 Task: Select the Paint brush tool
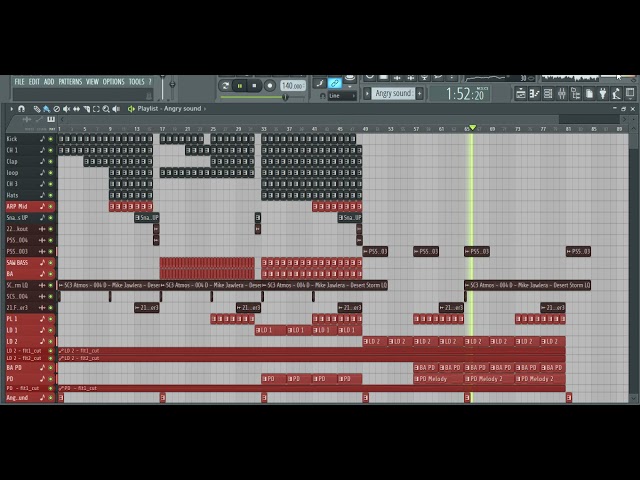pyautogui.click(x=47, y=109)
